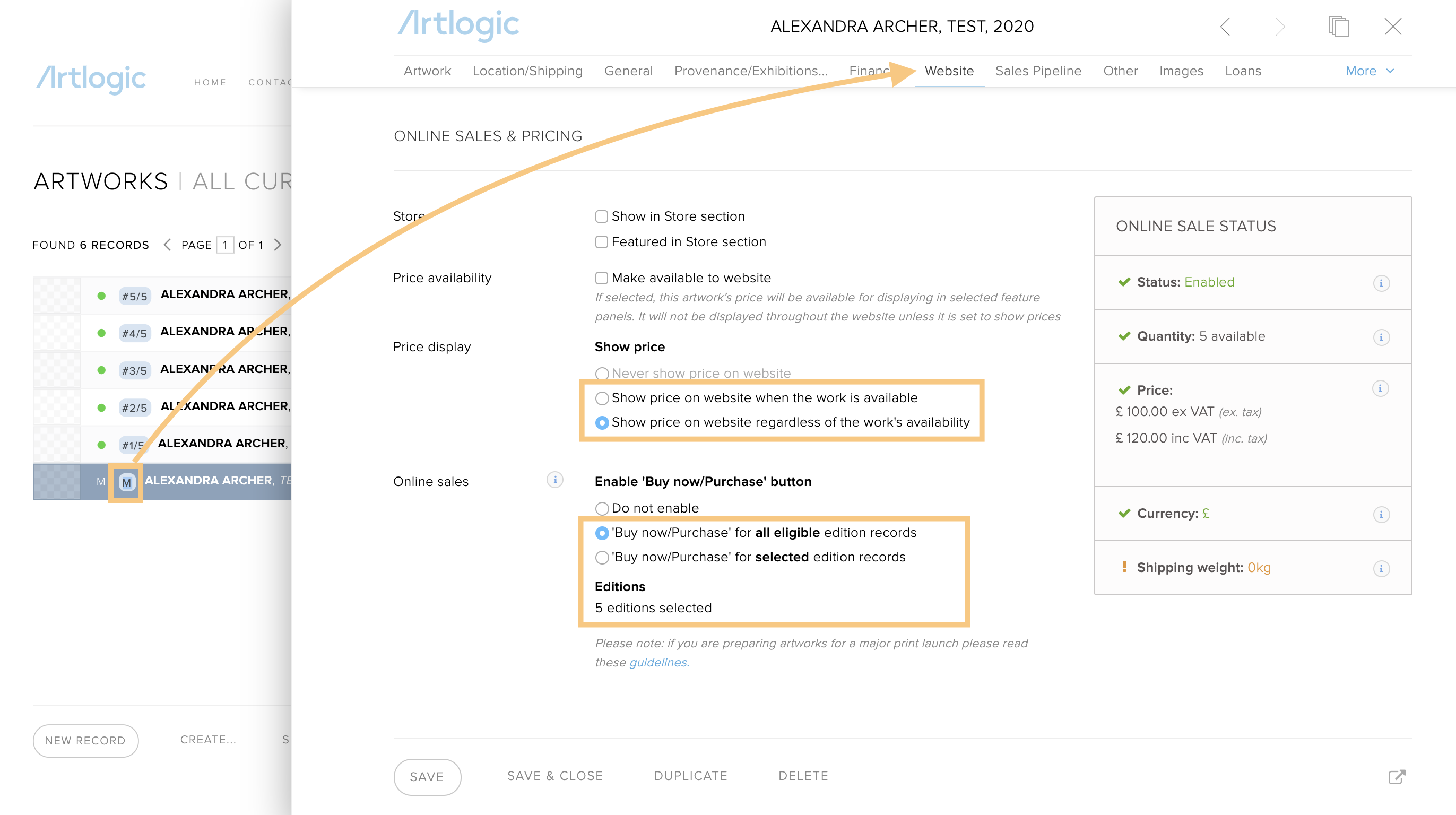
Task: Click the M master record badge
Action: click(x=126, y=483)
